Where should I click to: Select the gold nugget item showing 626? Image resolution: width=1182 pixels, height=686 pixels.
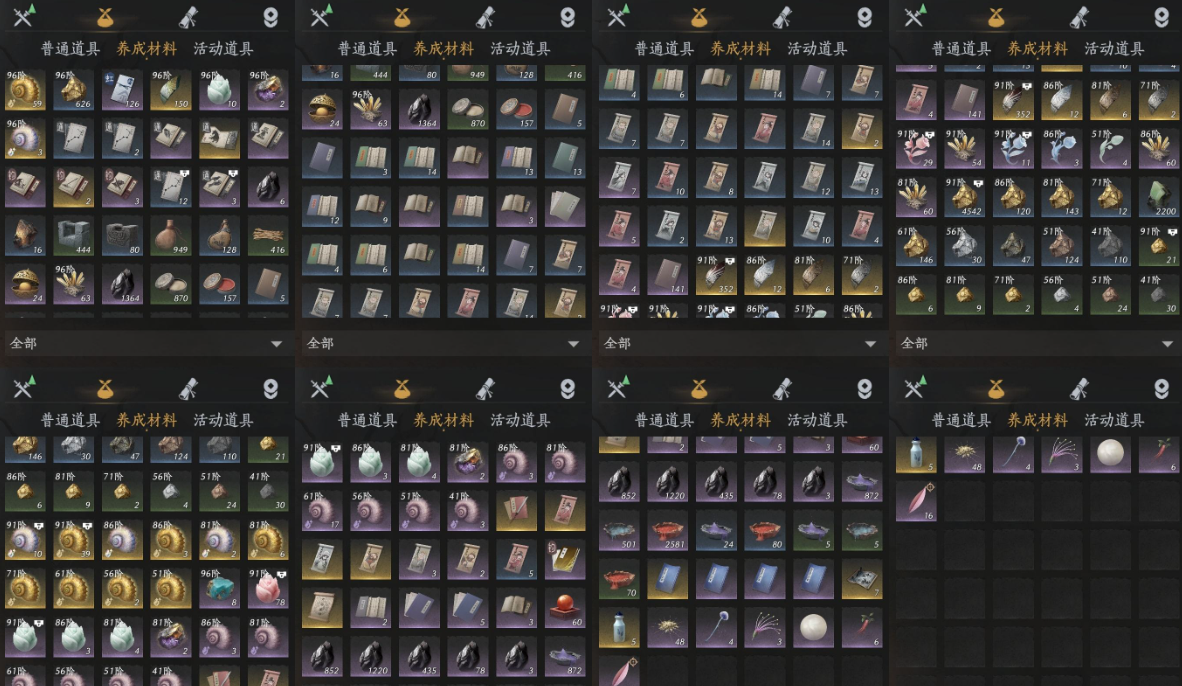point(73,90)
